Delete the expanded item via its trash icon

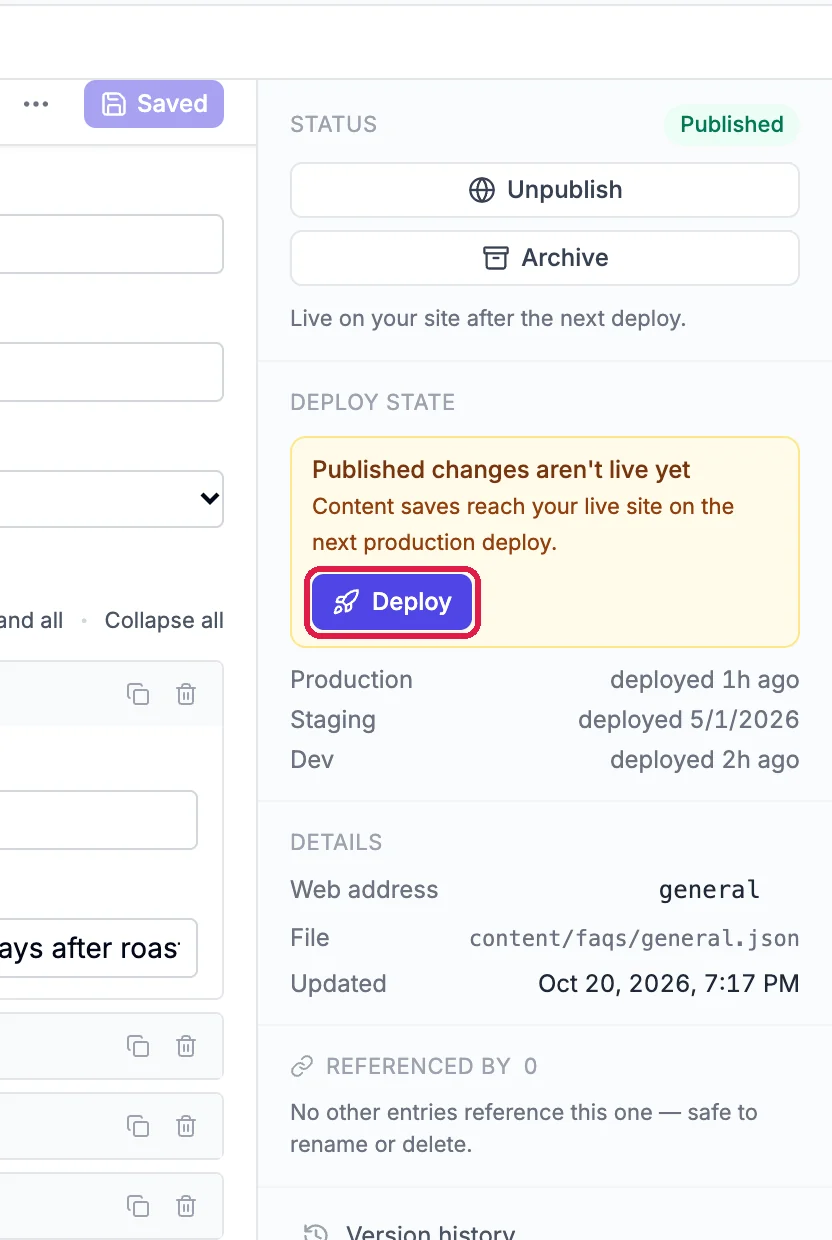pos(186,694)
